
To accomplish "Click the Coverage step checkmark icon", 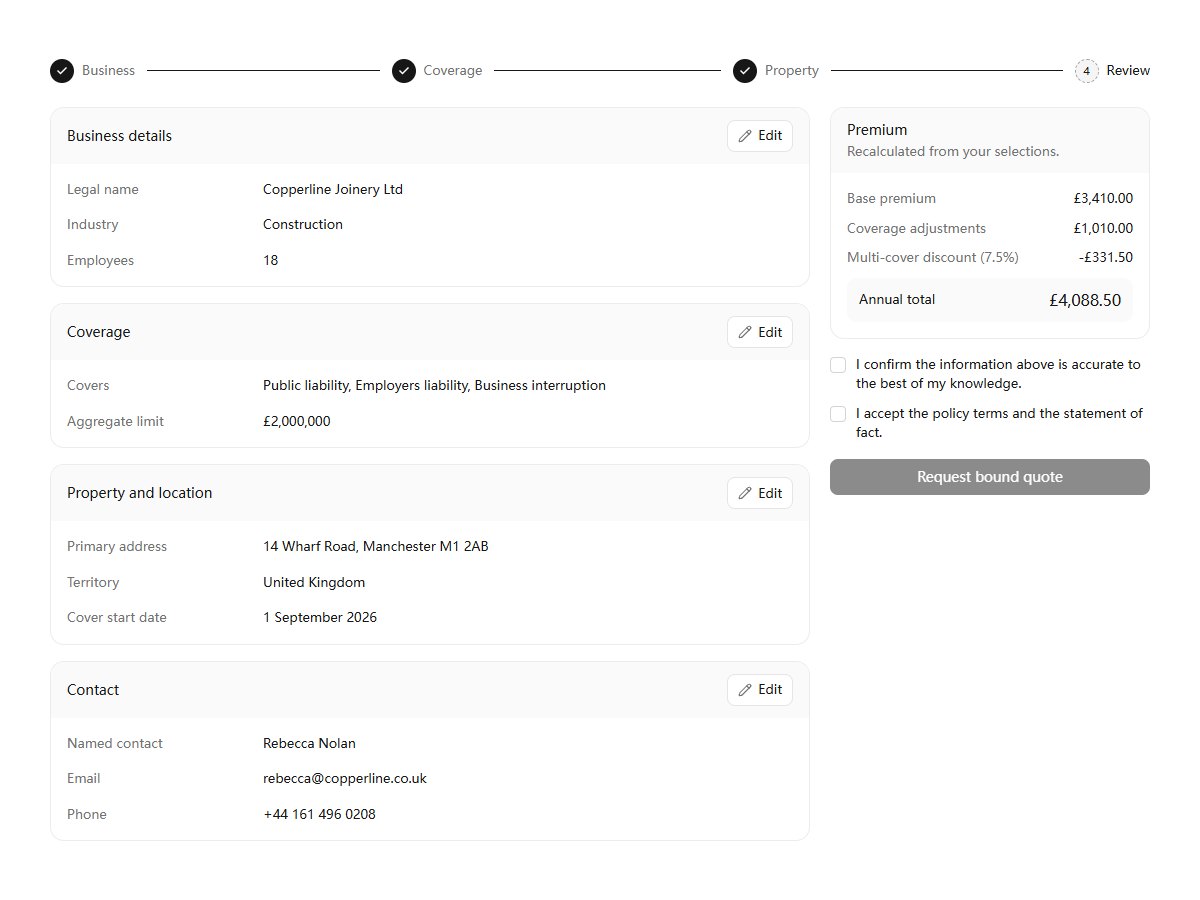I will point(404,71).
